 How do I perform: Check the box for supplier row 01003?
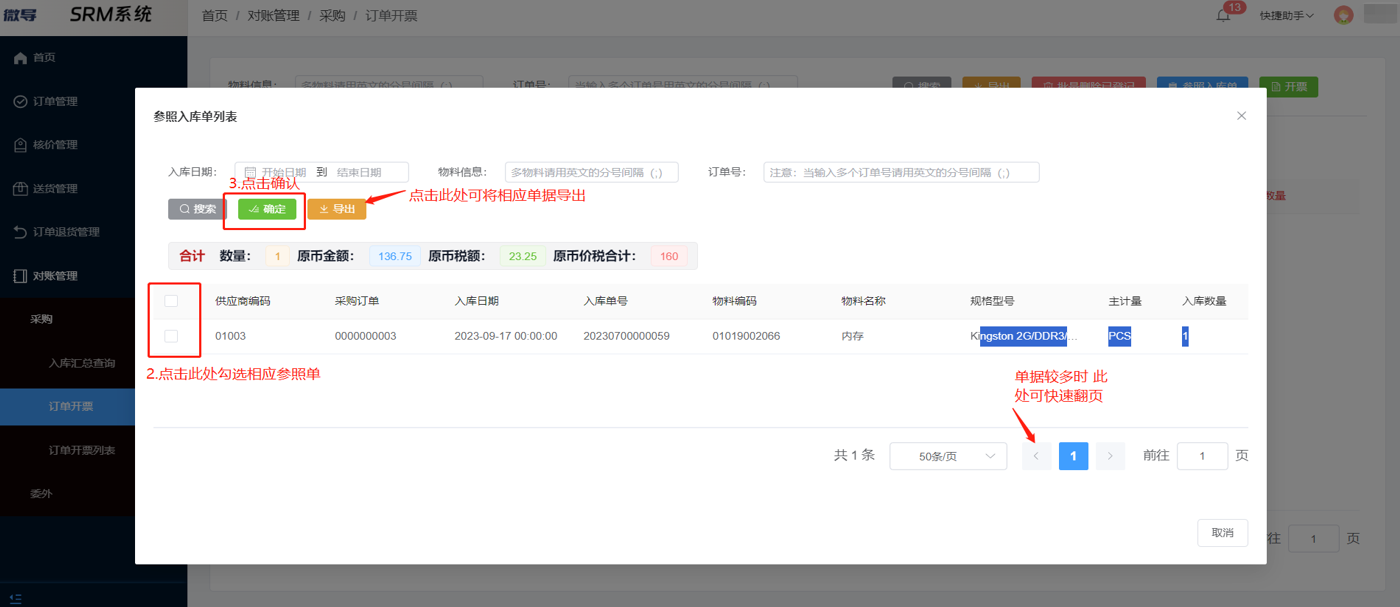[171, 336]
